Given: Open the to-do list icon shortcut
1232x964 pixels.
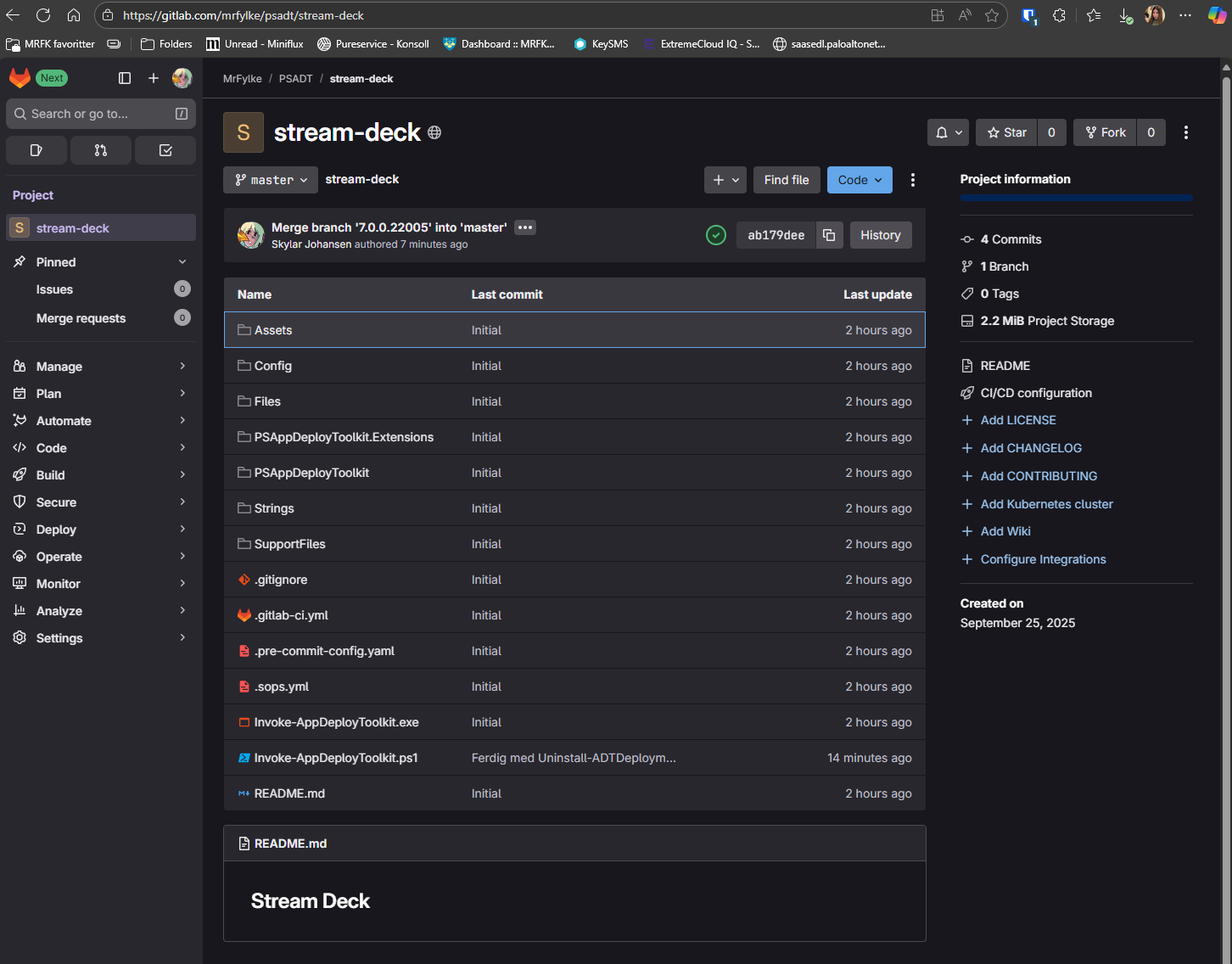Looking at the screenshot, I should (165, 150).
